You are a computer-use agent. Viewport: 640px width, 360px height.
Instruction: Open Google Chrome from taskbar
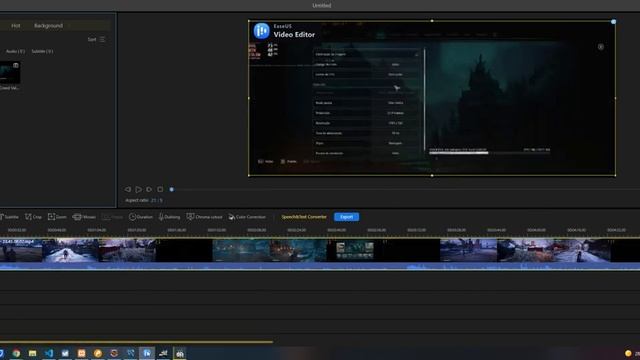(16, 353)
